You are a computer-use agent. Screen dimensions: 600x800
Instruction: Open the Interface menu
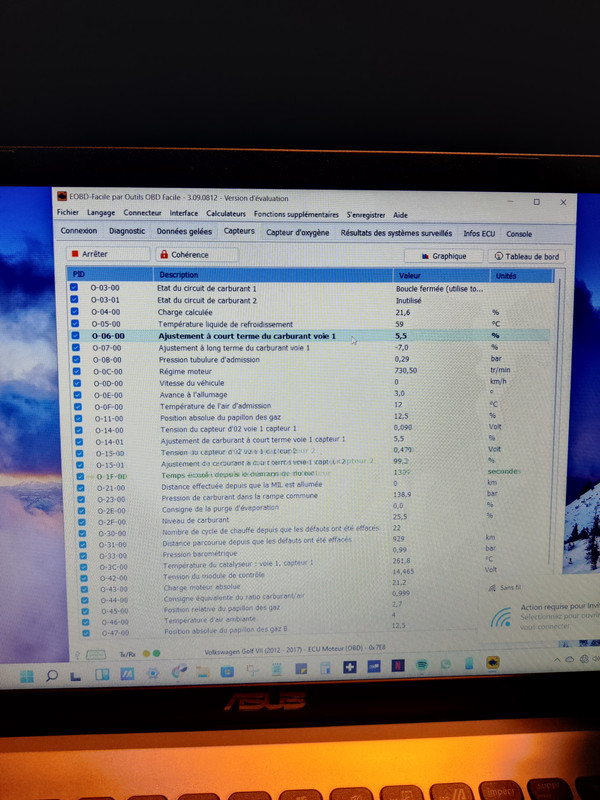pos(184,213)
